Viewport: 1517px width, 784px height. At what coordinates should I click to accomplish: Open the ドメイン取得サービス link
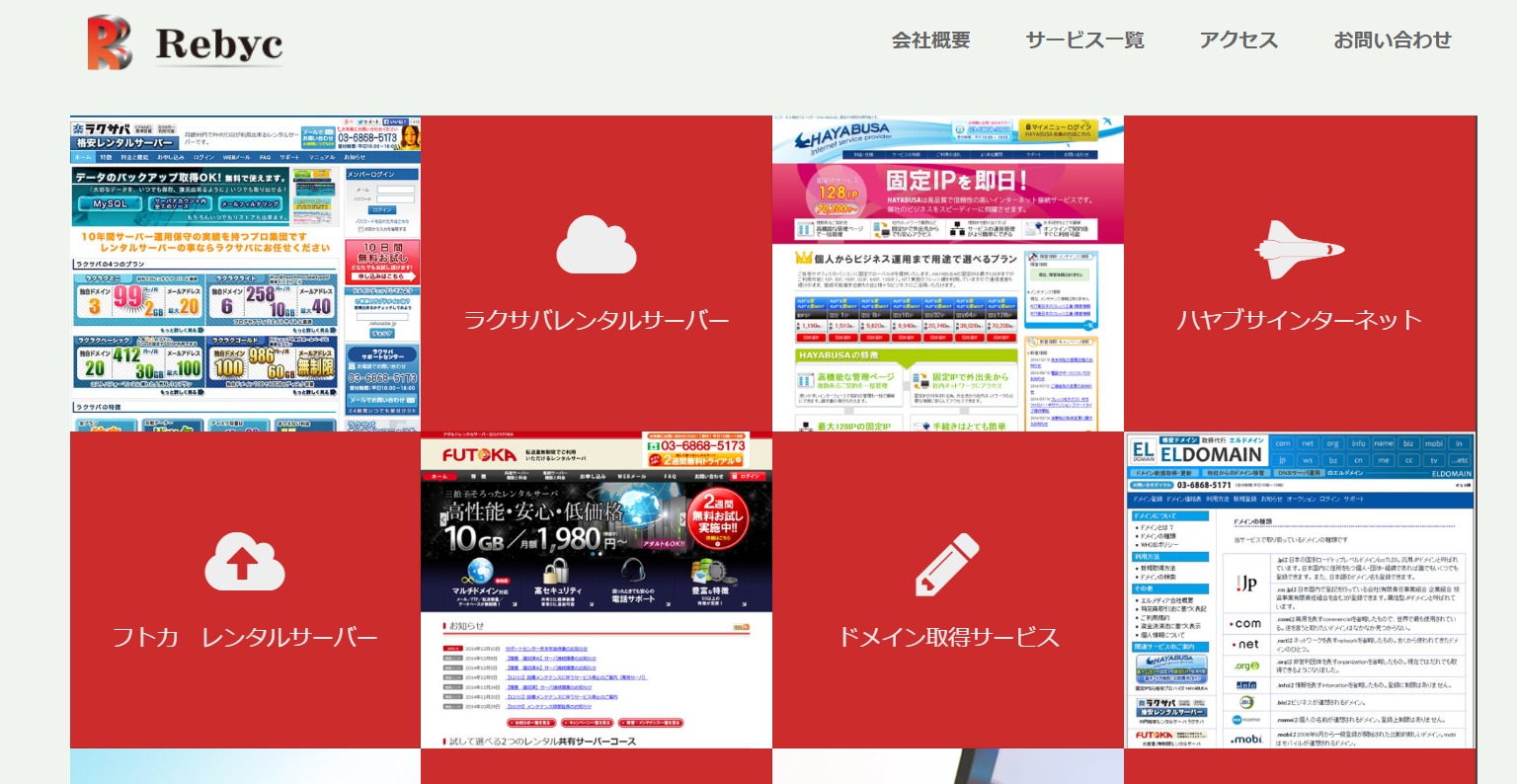click(x=948, y=637)
